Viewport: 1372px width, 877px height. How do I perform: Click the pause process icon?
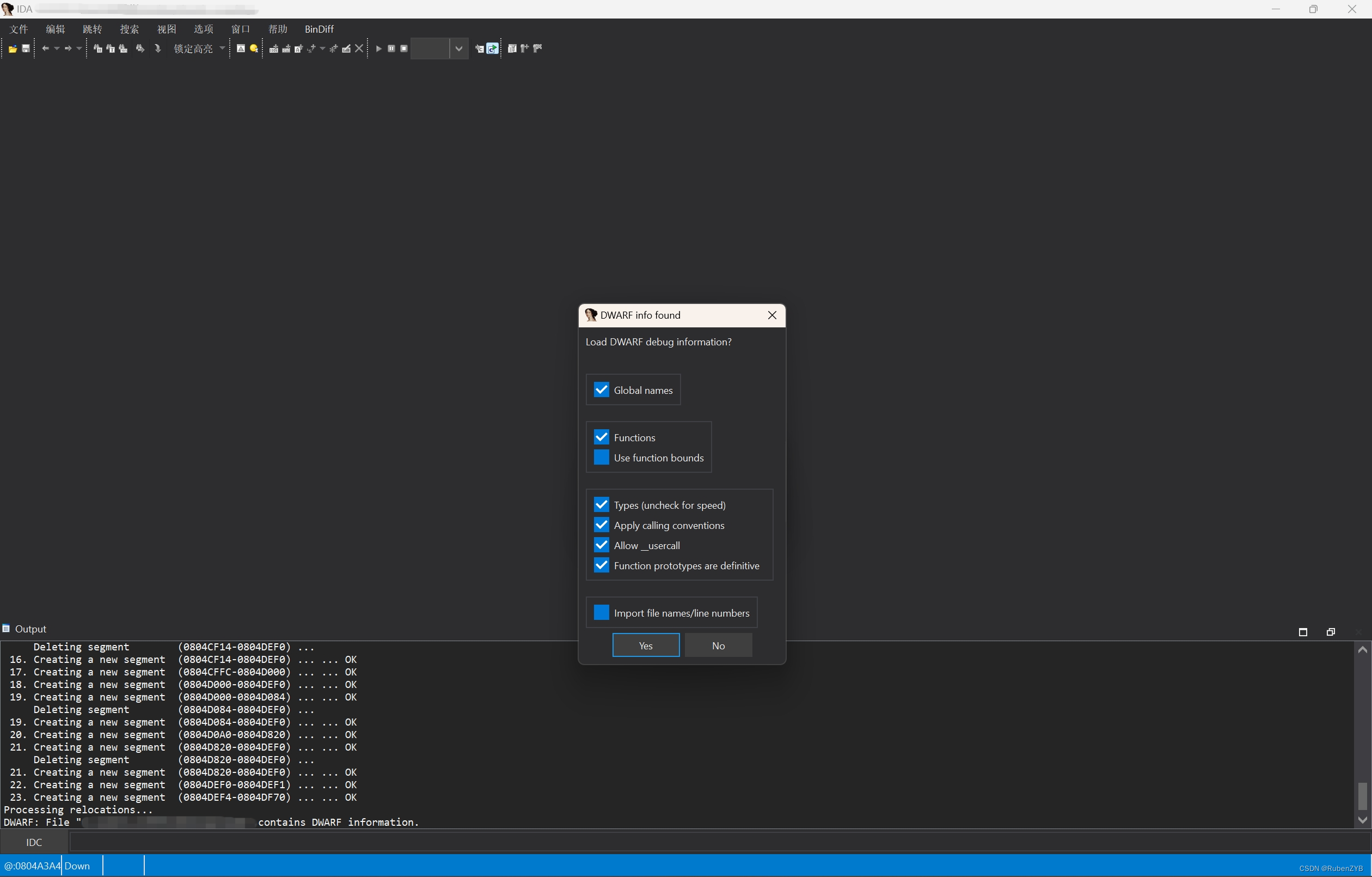click(391, 49)
